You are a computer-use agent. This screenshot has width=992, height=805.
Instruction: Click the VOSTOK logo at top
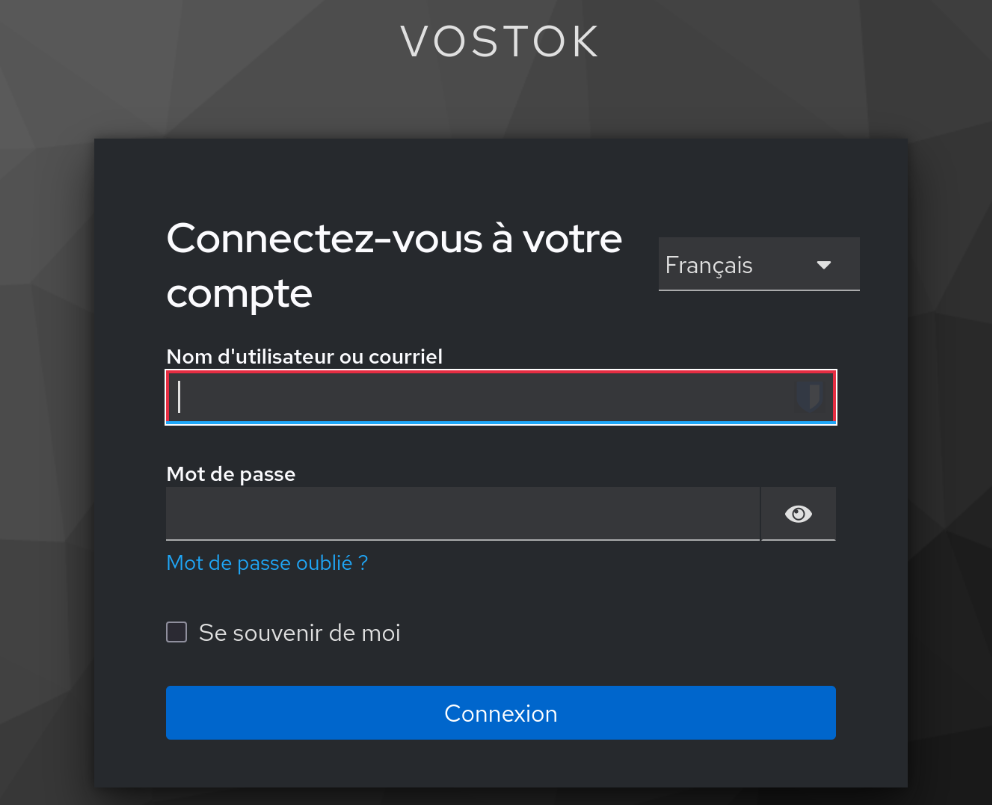(x=500, y=42)
